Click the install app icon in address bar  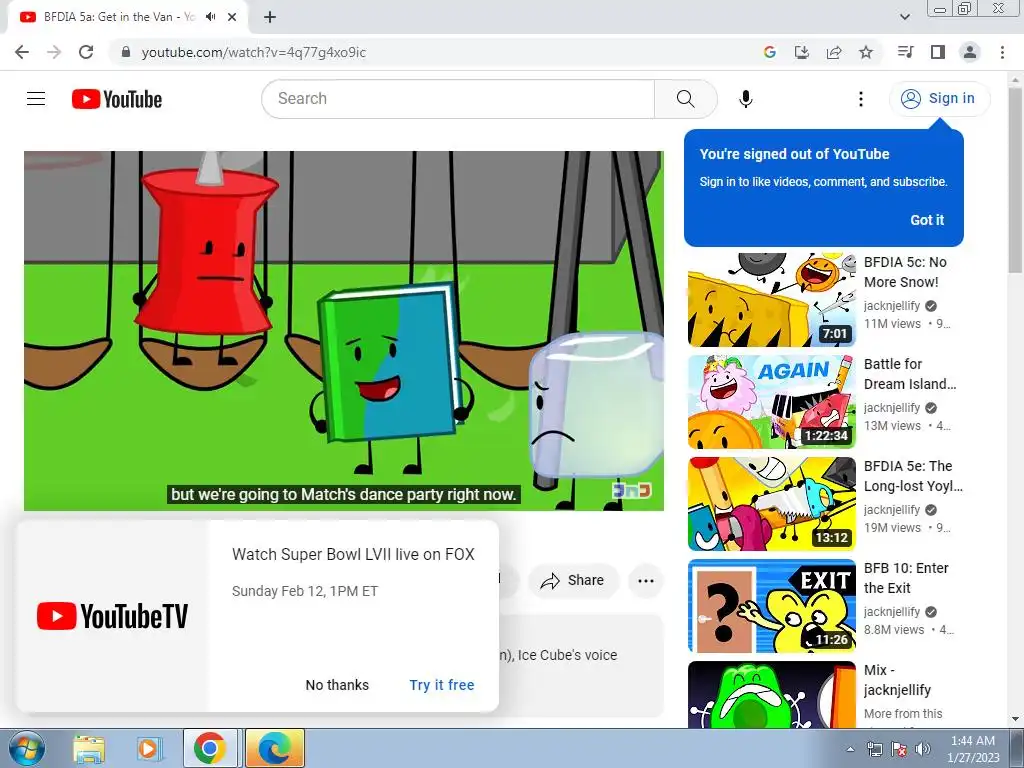point(801,52)
